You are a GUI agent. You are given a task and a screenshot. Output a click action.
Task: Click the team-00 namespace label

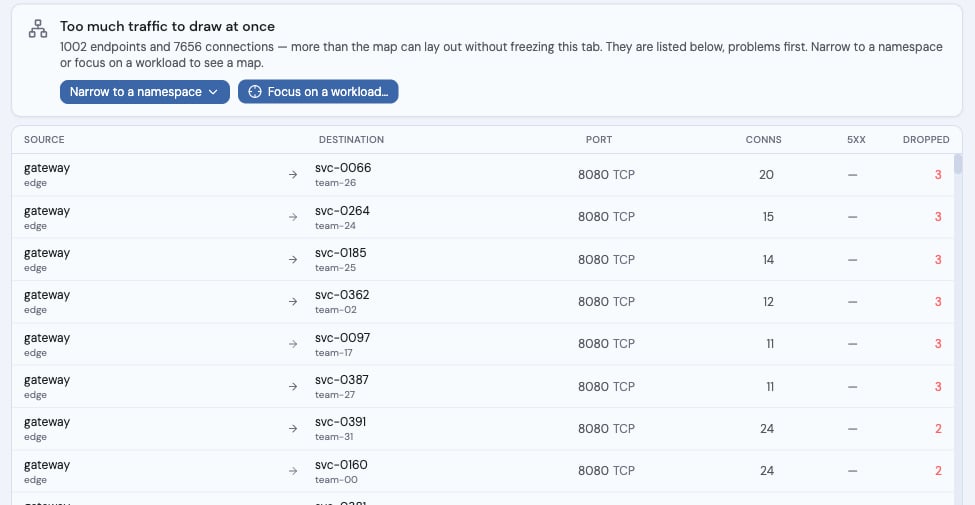[336, 480]
